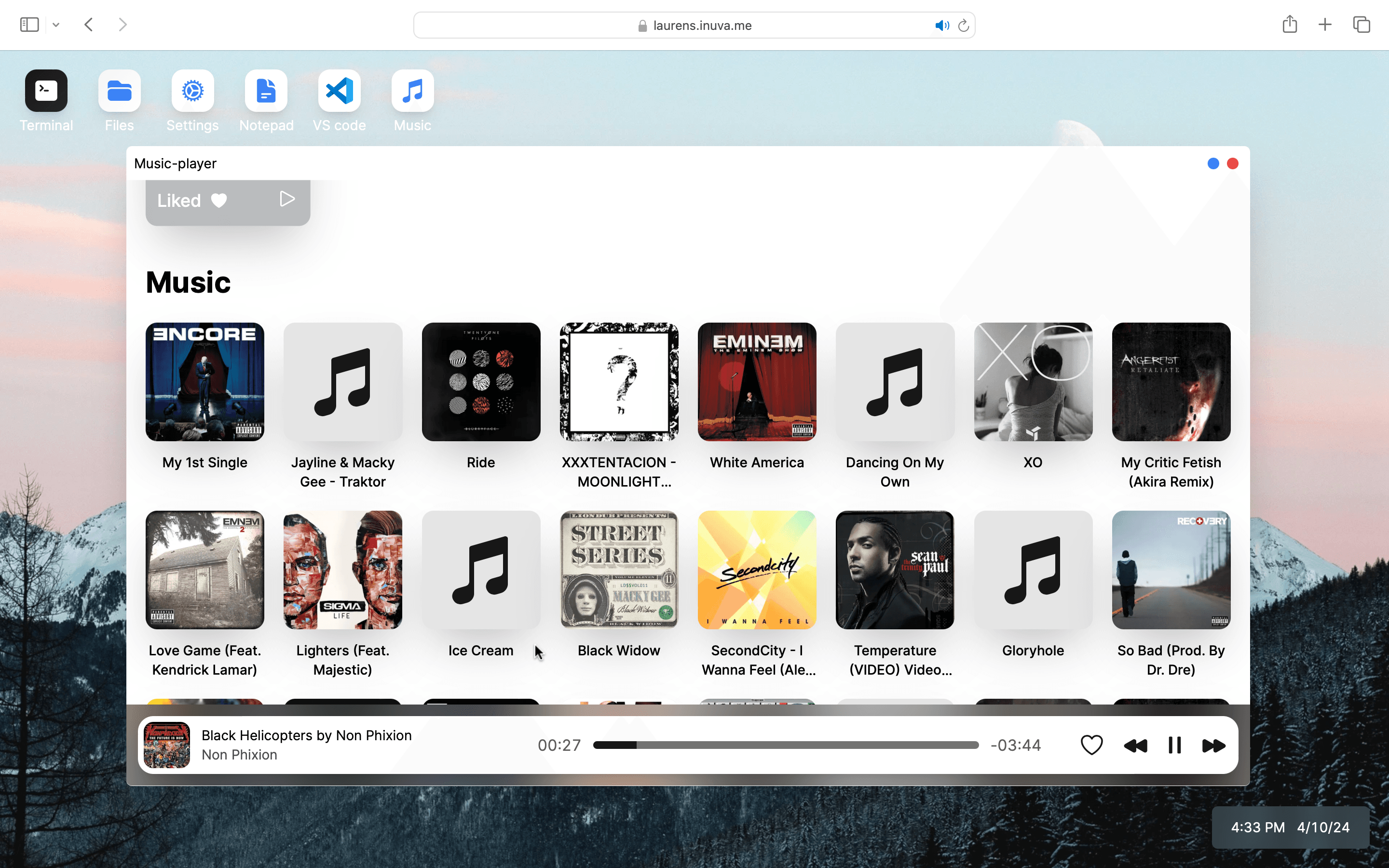Image resolution: width=1389 pixels, height=868 pixels.
Task: Click the Liked playlist play button
Action: [287, 200]
